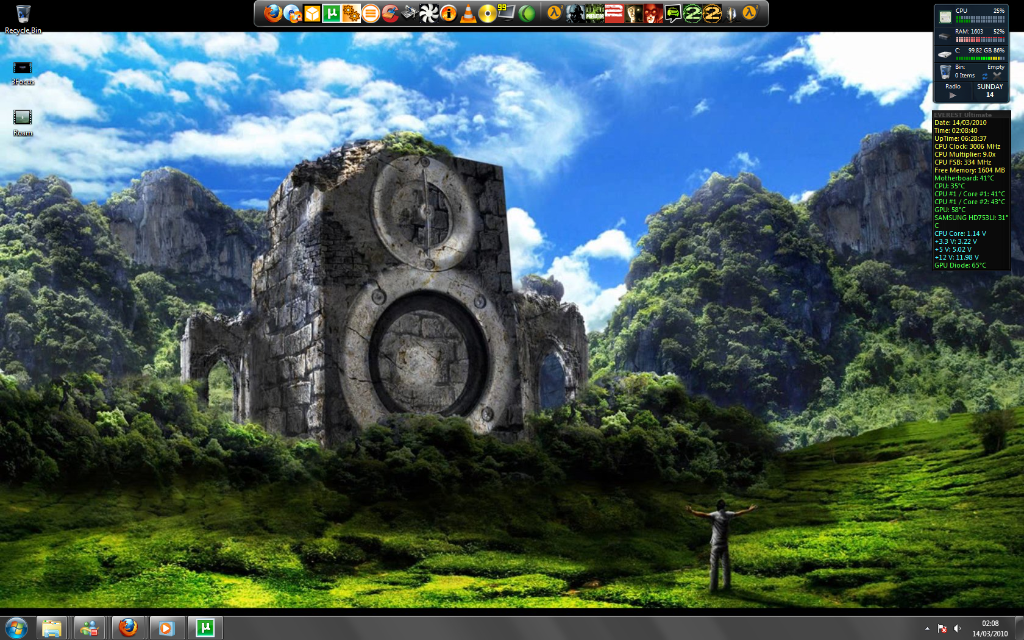1024x640 pixels.
Task: Click the orange circular lines dock icon
Action: click(371, 13)
